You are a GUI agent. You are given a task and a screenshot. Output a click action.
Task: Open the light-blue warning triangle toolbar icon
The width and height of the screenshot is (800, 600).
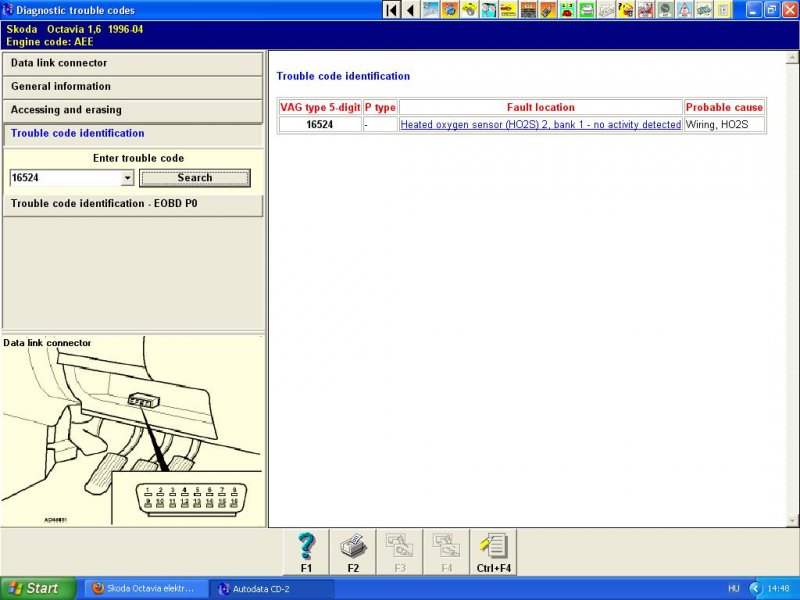pyautogui.click(x=684, y=10)
